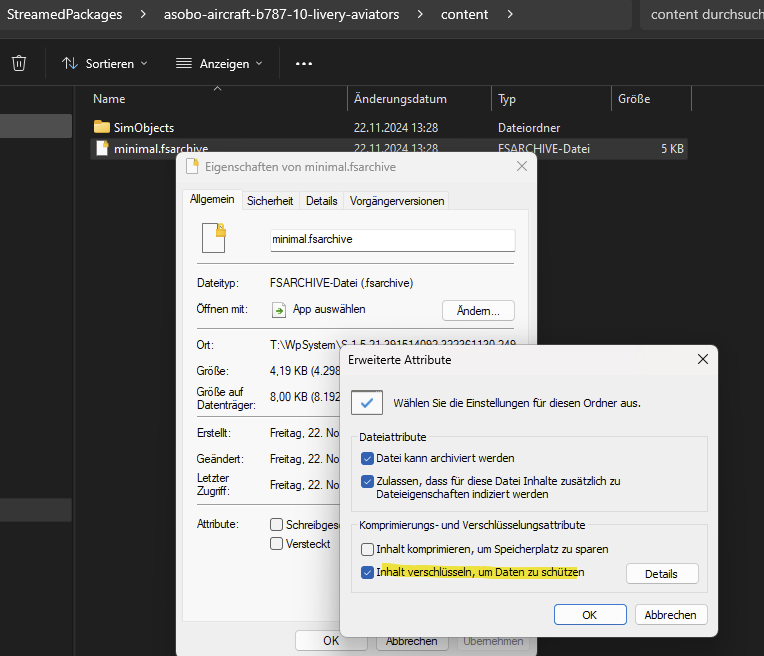Click the file name field minimal.fsarchive

pos(392,240)
